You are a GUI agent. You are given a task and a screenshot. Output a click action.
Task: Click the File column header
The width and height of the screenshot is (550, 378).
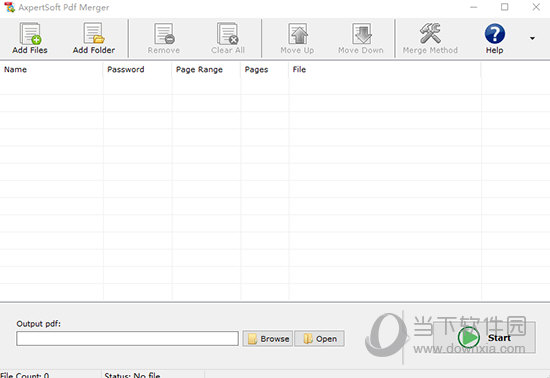point(385,69)
